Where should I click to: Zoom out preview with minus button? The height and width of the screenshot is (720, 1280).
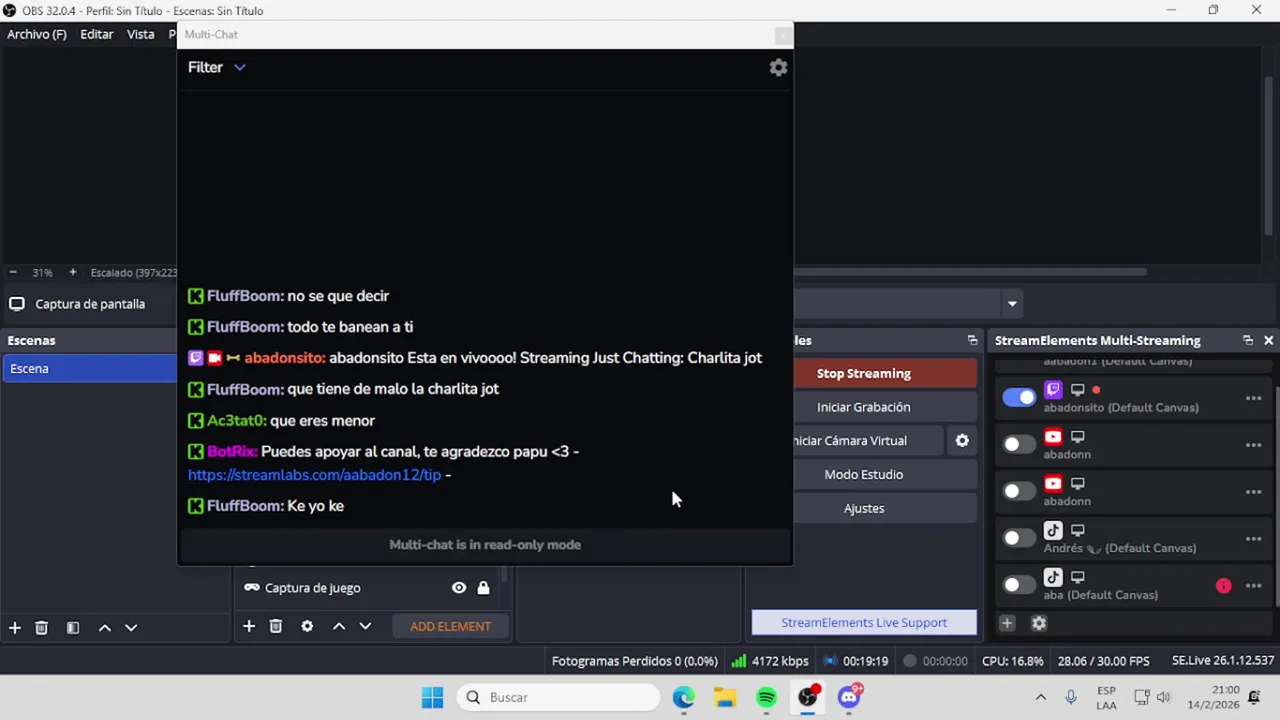(x=13, y=272)
